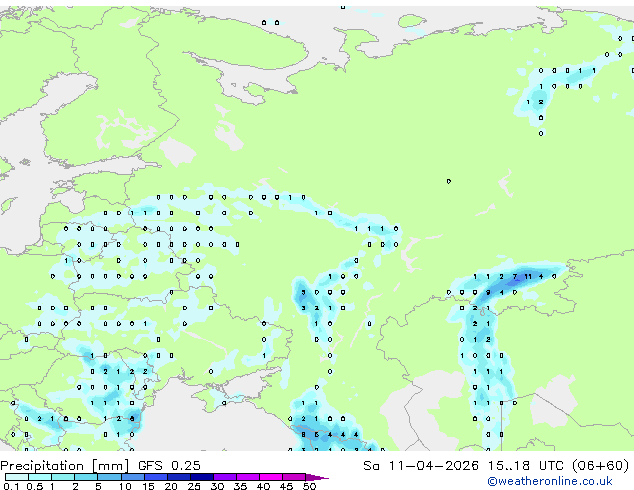Select the 2–5 mm legend color segment

(x=86, y=477)
